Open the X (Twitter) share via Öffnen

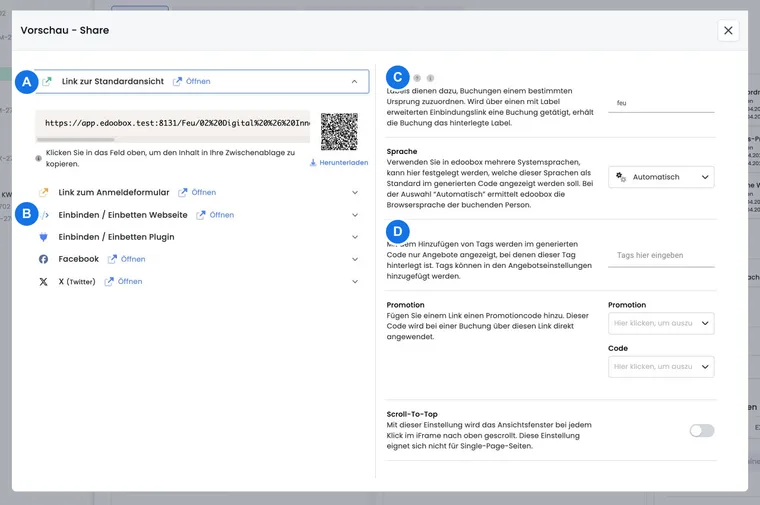[130, 282]
